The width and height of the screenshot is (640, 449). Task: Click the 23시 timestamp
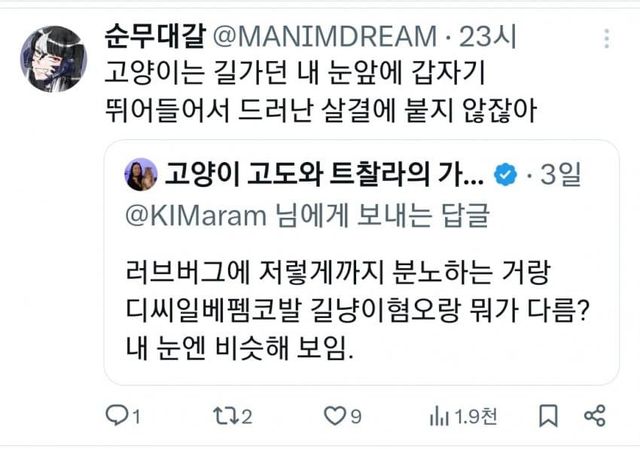488,37
